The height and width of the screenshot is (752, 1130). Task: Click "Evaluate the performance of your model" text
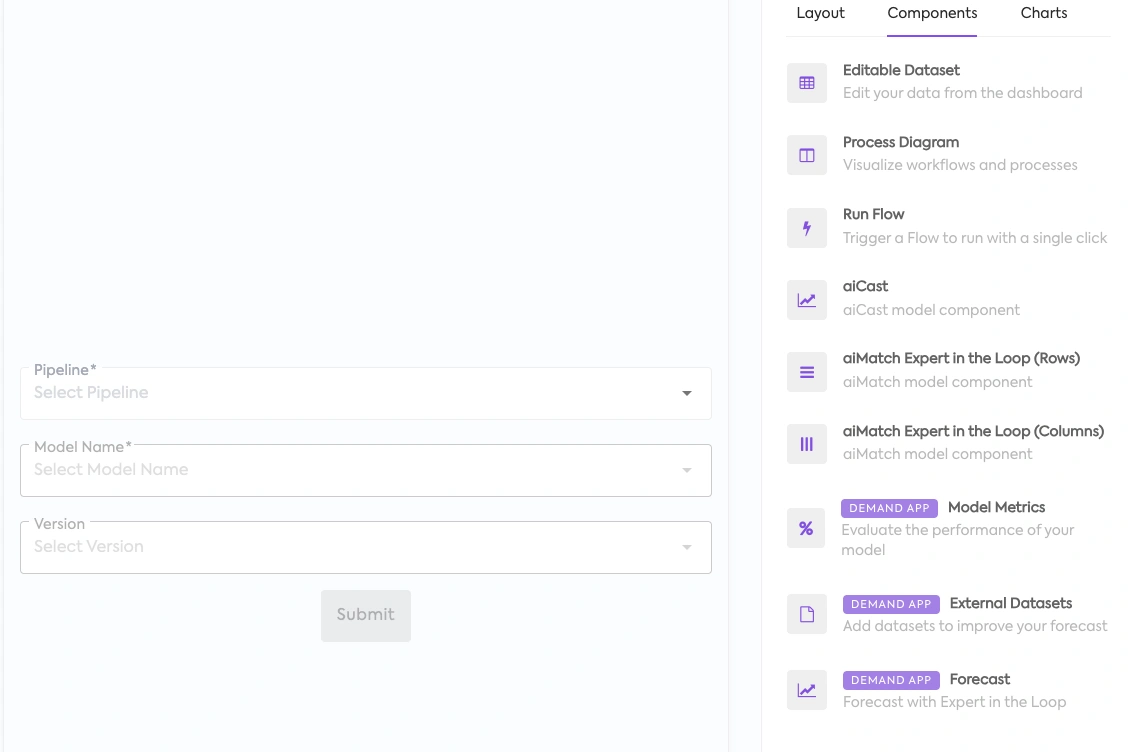point(958,540)
